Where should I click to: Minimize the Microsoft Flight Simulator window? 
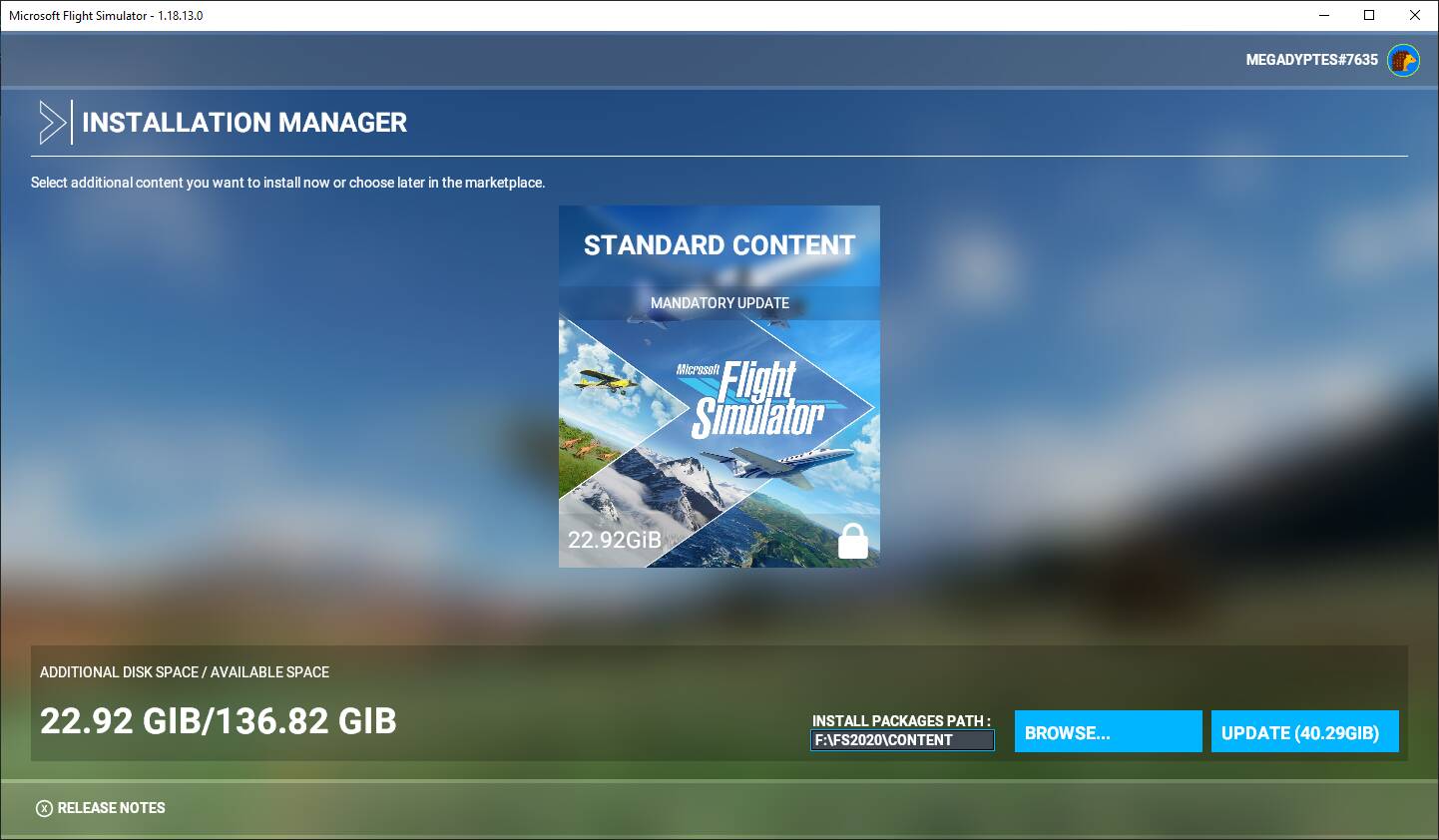(x=1324, y=15)
